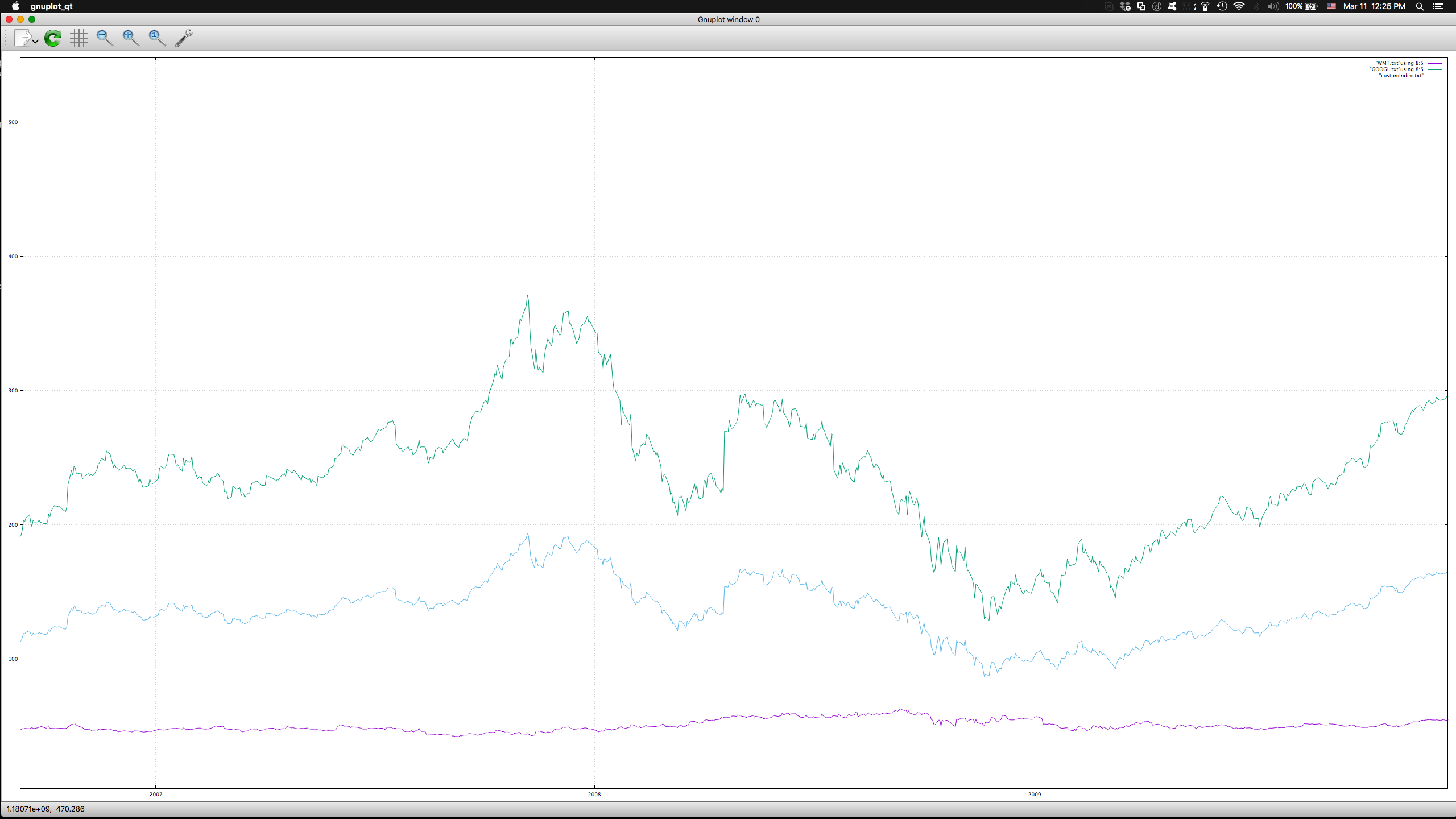Click the Mar 11 12:25 PM clock
The image size is (1456, 819).
pos(1374,6)
